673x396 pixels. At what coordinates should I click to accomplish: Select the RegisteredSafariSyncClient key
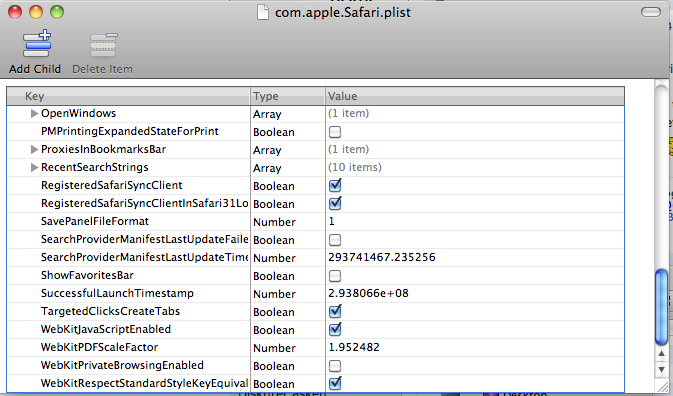coord(112,185)
